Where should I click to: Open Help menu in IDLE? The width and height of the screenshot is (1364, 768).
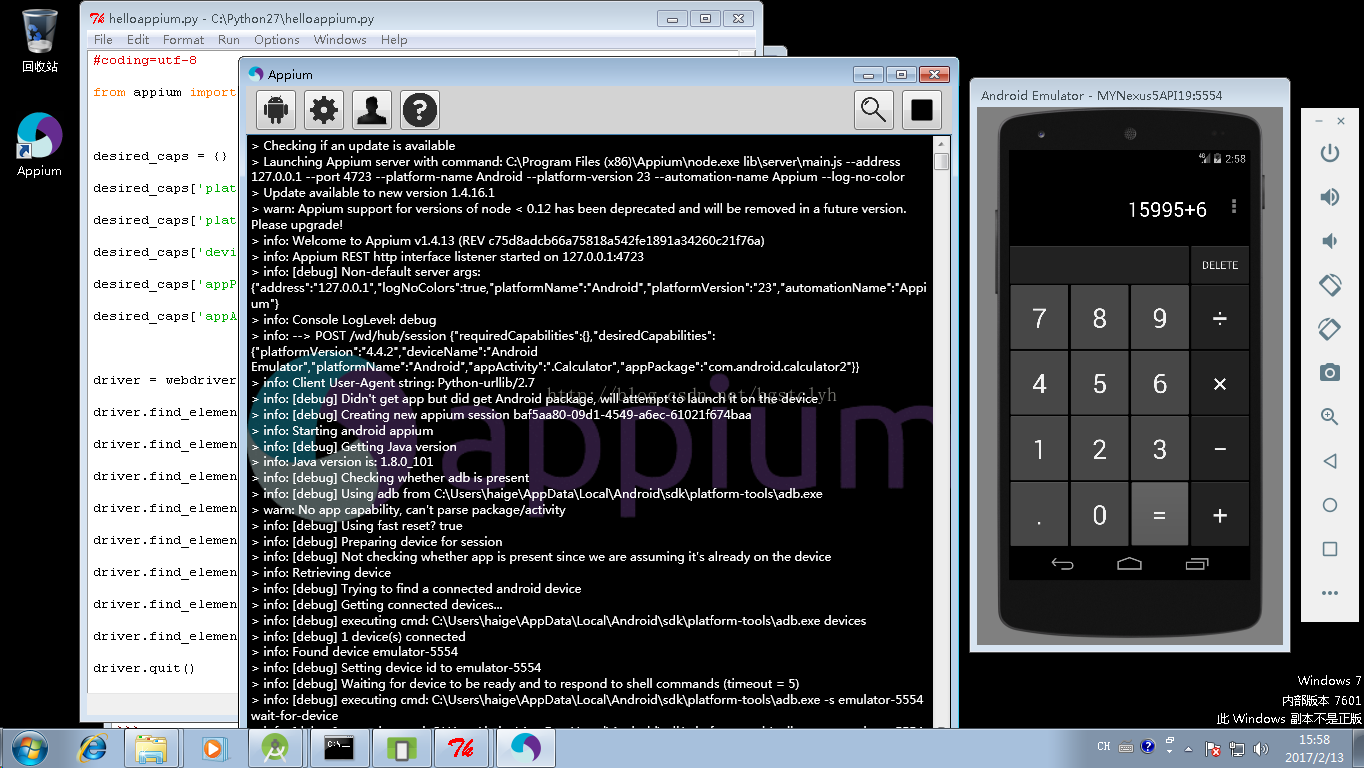pos(394,39)
